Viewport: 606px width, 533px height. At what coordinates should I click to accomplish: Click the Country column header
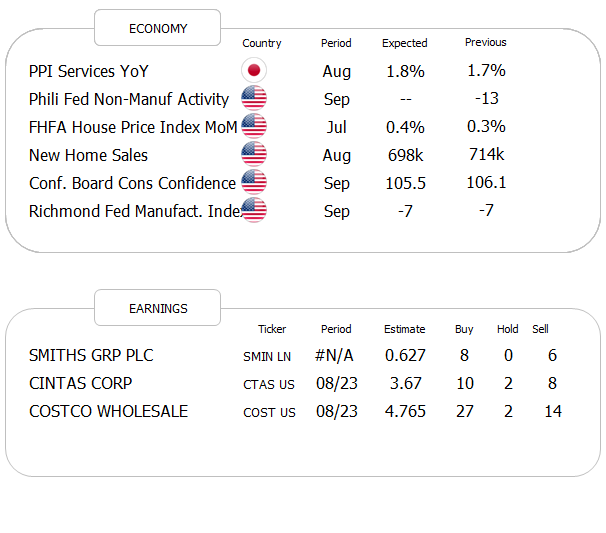pyautogui.click(x=262, y=43)
